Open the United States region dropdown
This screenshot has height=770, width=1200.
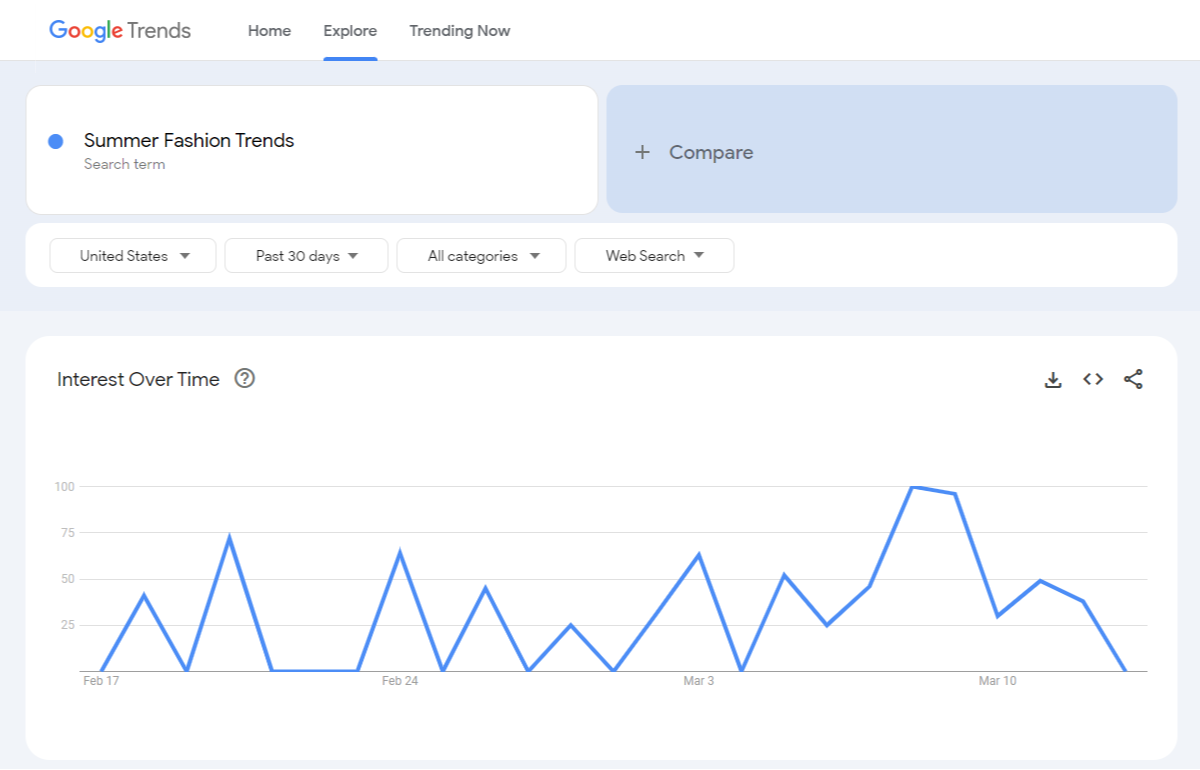[x=133, y=256]
